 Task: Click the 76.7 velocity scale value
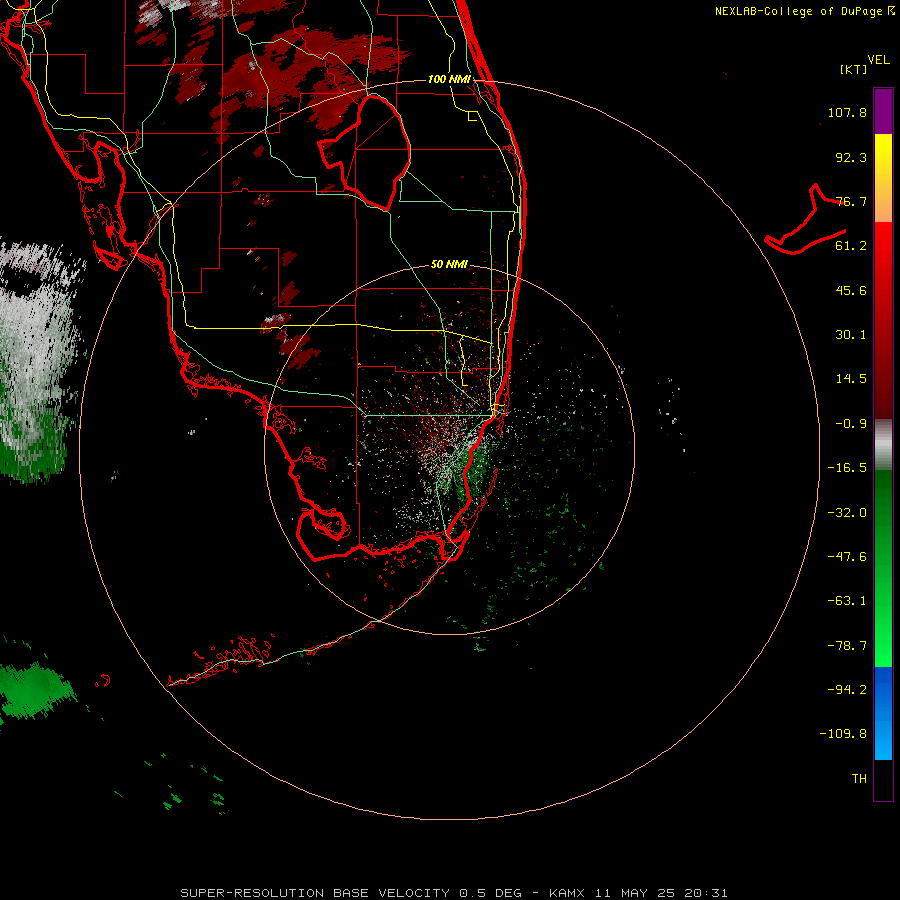click(x=851, y=201)
